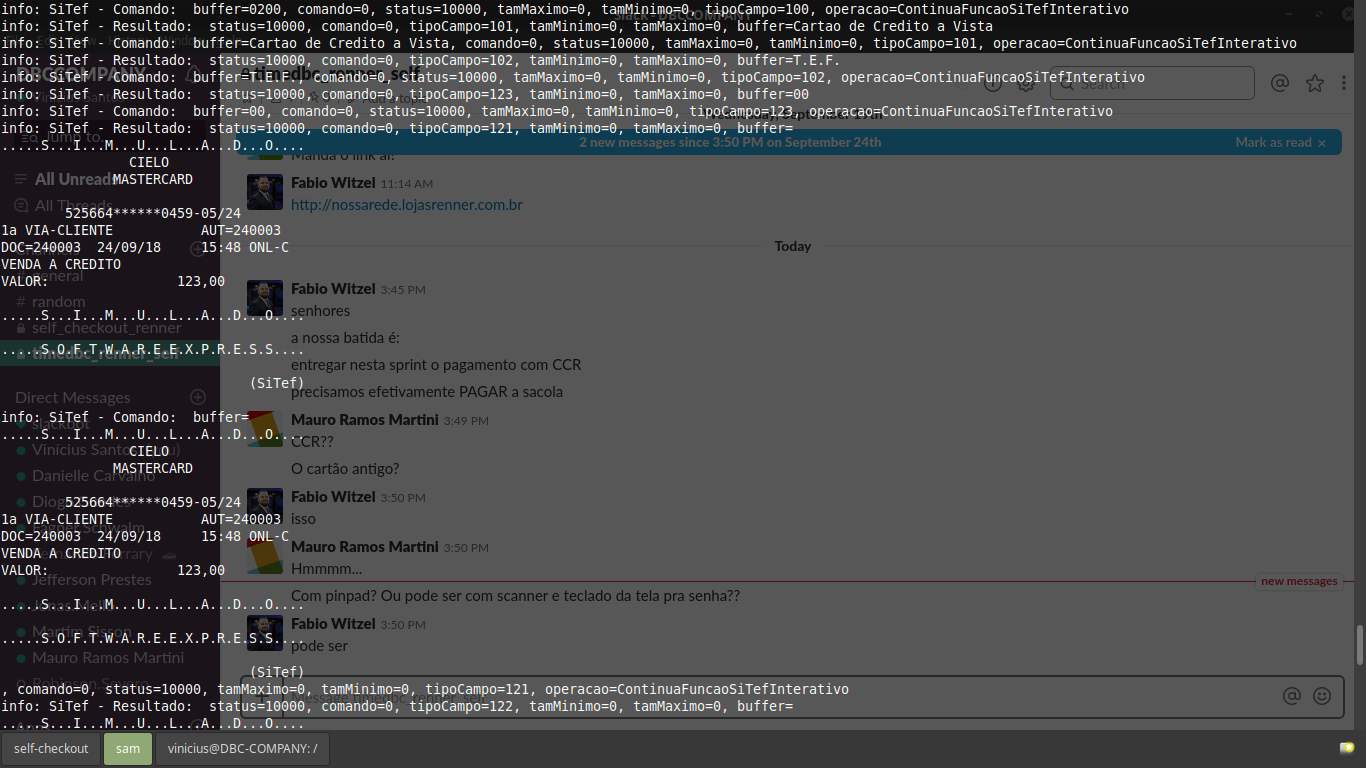Open emoji picker in message box
Viewport: 1366px width, 768px height.
(1322, 696)
